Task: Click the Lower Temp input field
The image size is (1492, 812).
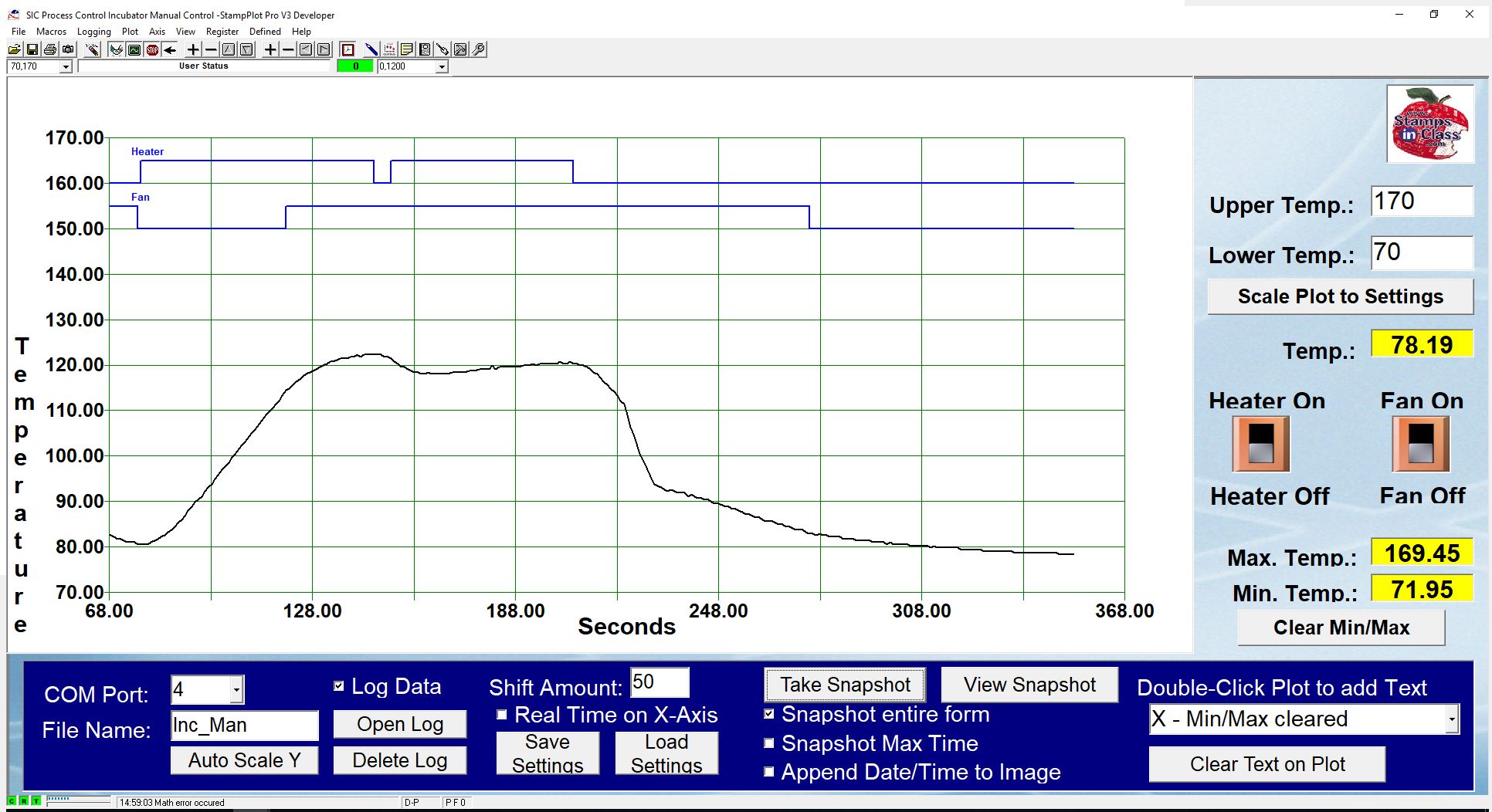Action: pyautogui.click(x=1422, y=252)
